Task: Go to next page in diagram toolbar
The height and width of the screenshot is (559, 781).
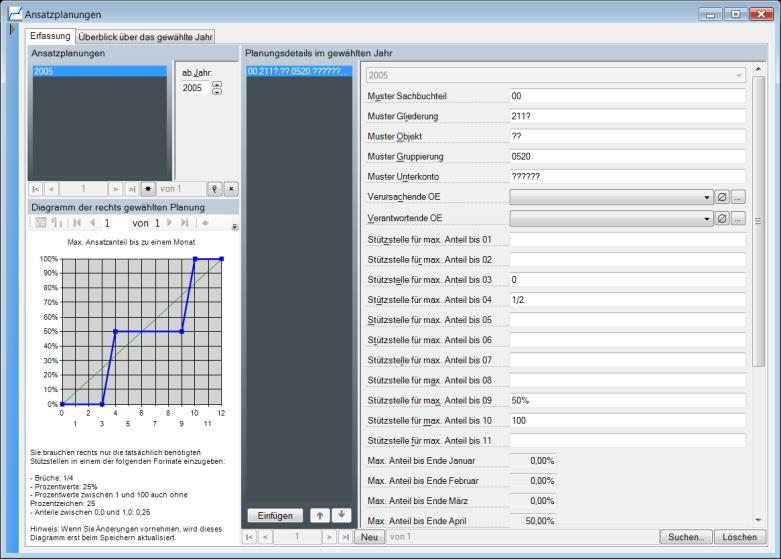Action: coord(170,223)
